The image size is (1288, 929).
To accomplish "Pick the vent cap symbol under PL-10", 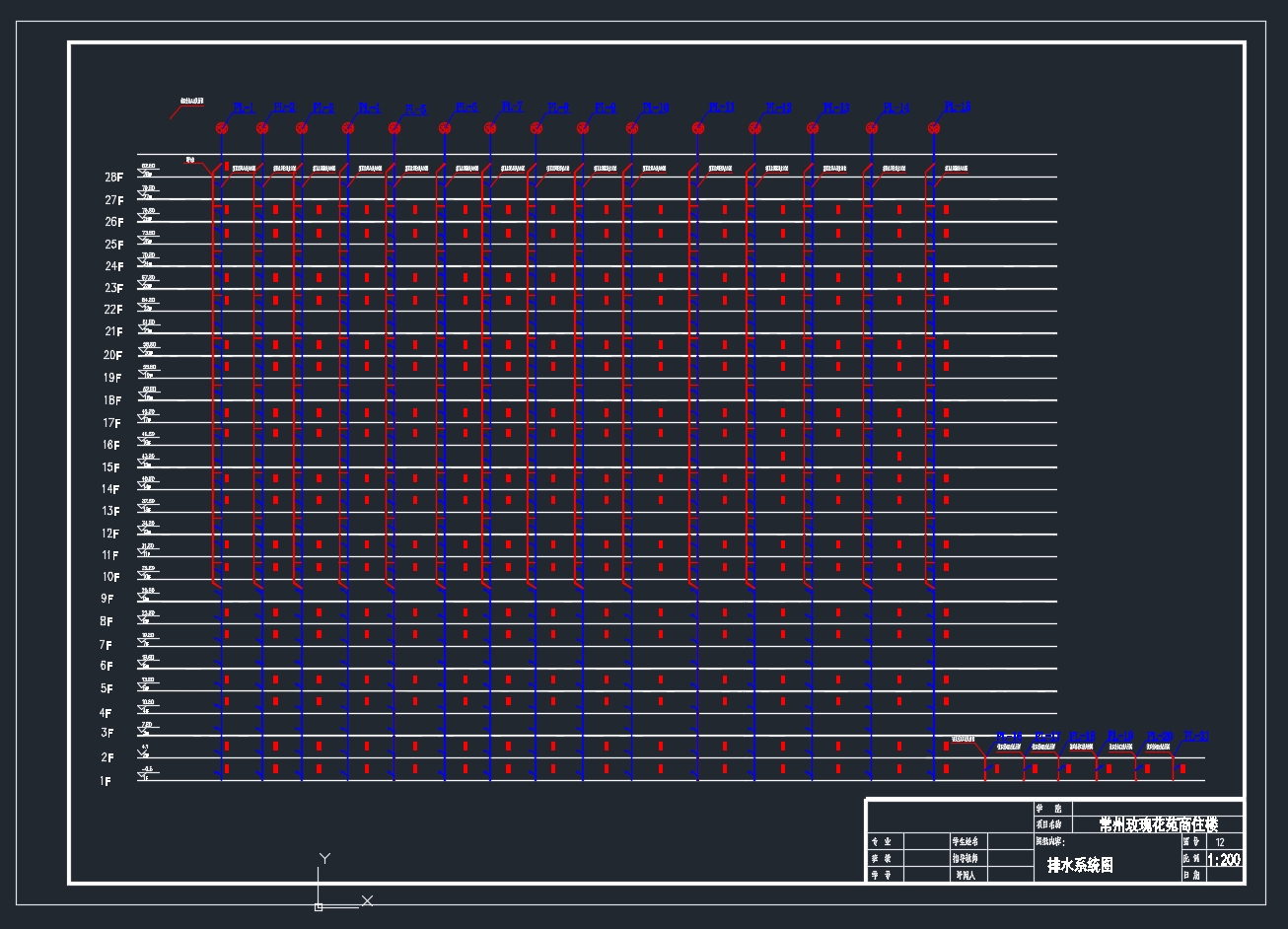I will pyautogui.click(x=632, y=128).
